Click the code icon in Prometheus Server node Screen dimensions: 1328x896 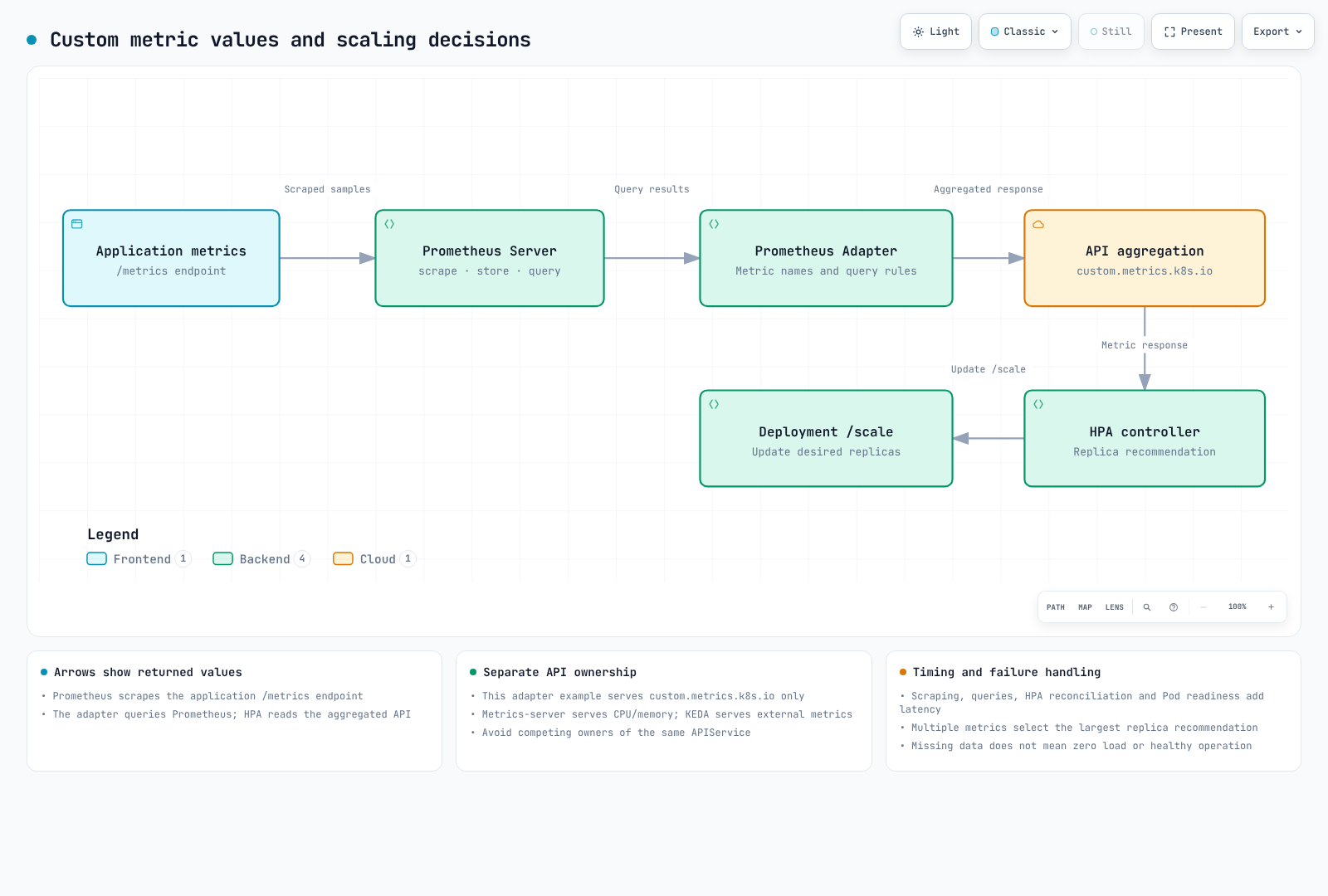(389, 224)
